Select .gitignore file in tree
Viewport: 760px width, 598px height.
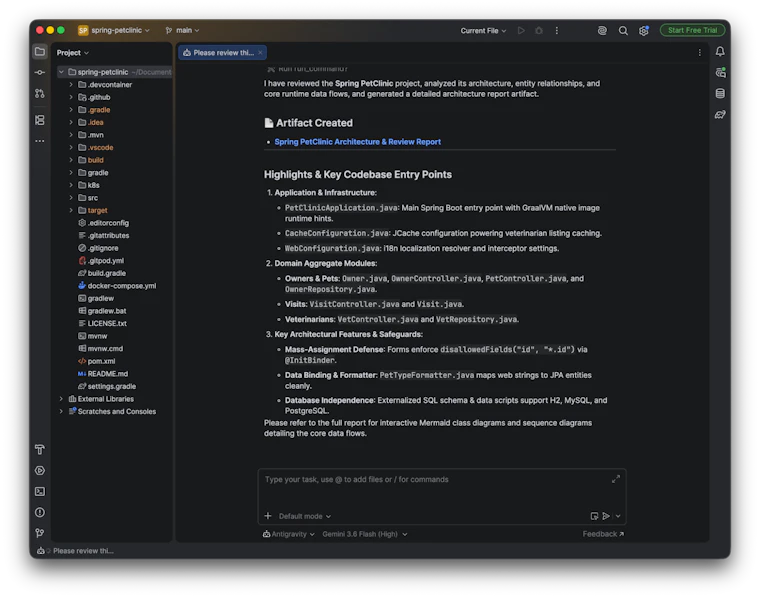coord(103,248)
